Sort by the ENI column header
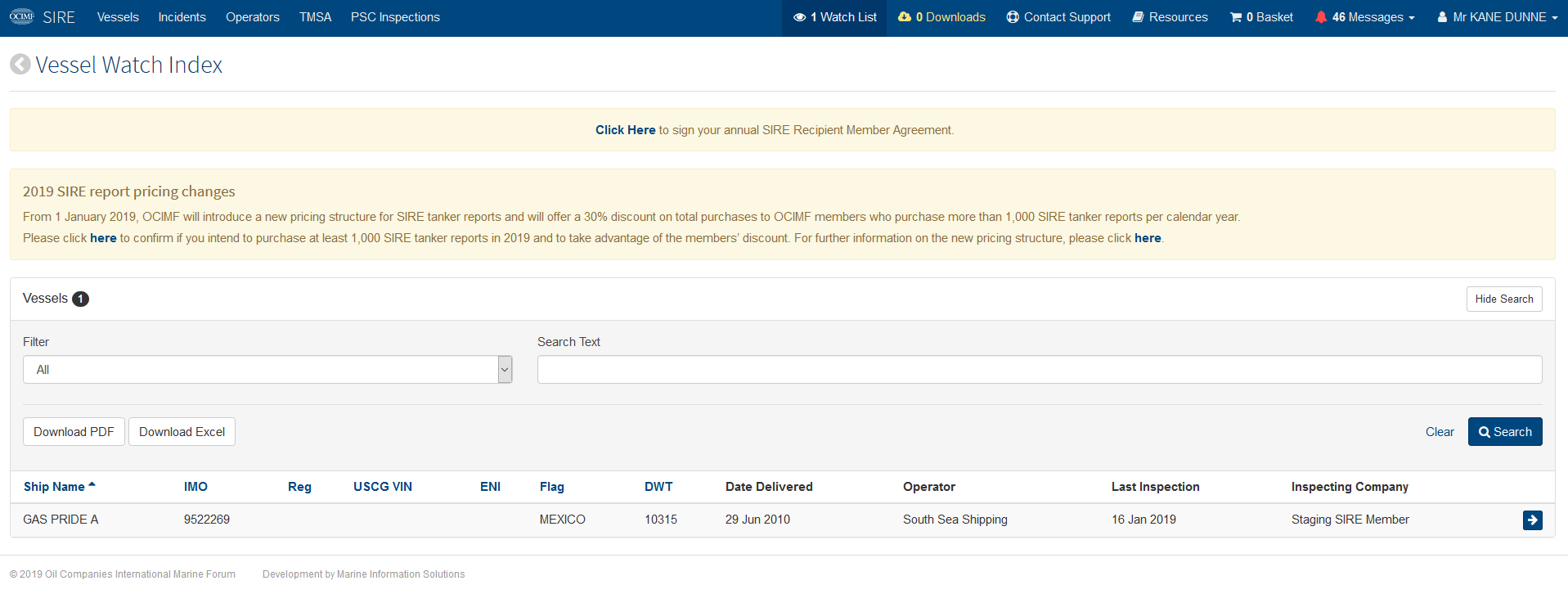Image resolution: width=1568 pixels, height=603 pixels. 490,487
